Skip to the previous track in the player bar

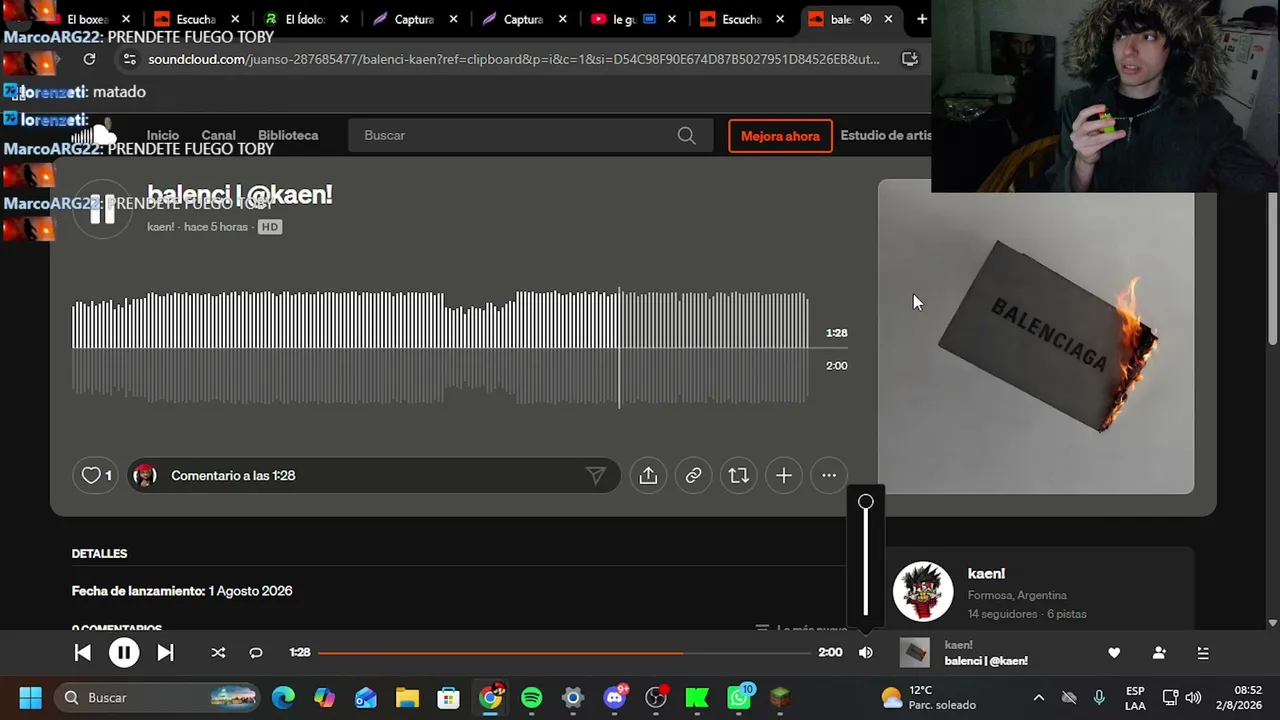click(x=83, y=653)
